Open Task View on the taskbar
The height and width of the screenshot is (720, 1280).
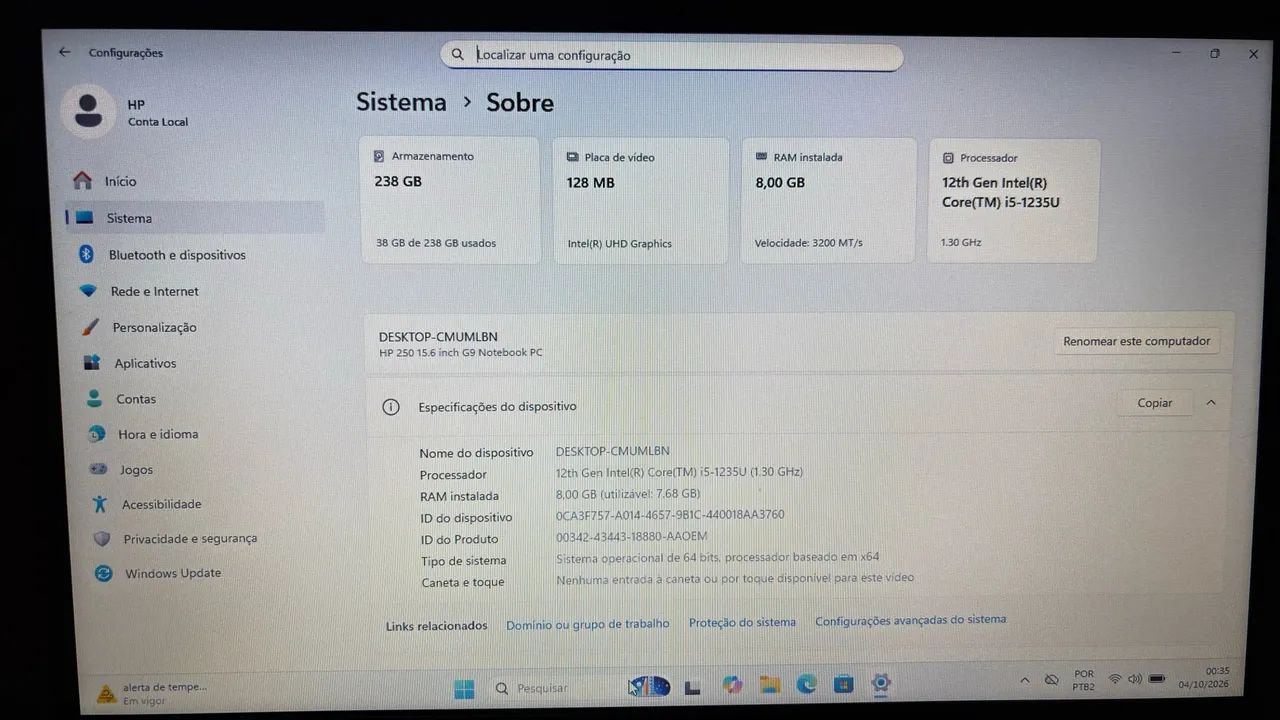pos(692,687)
